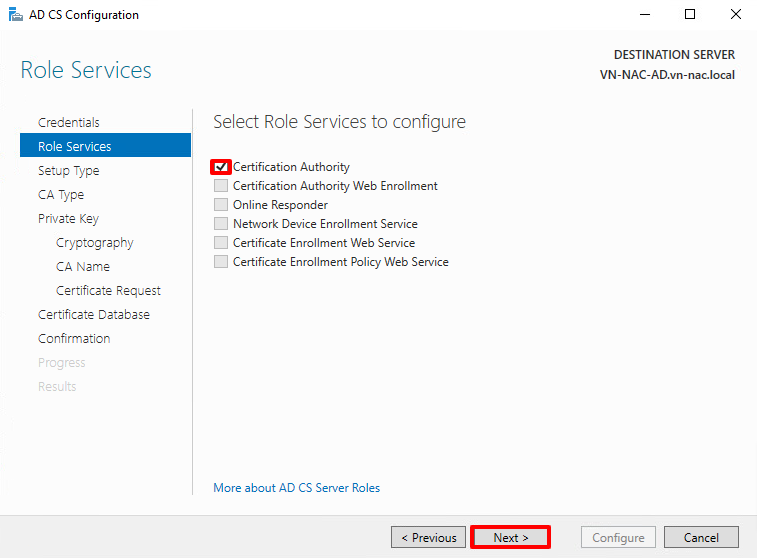757x558 pixels.
Task: Select Certificate Enrollment Web Service checkbox
Action: pyautogui.click(x=221, y=243)
